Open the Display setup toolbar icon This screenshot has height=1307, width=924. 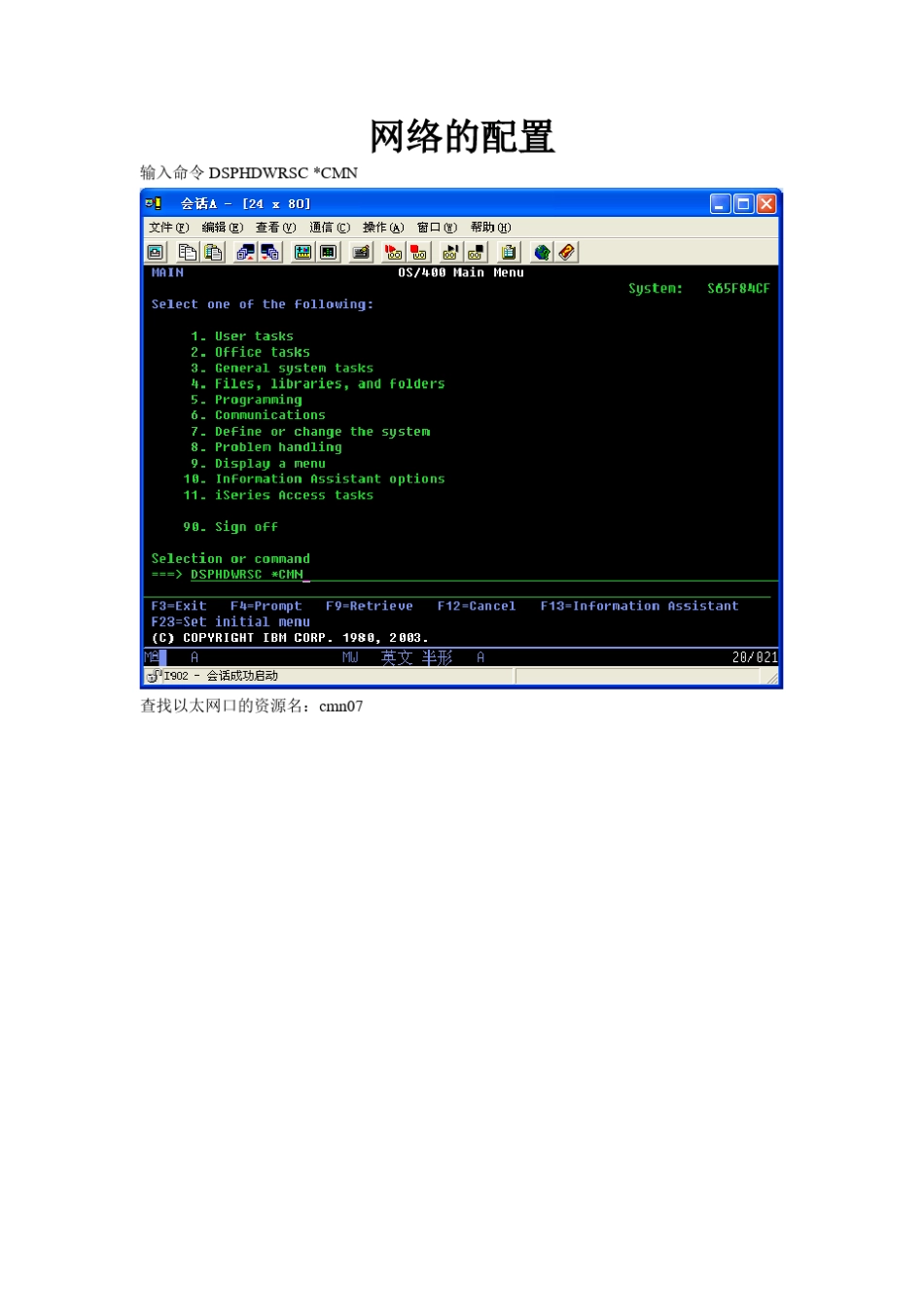pos(303,252)
